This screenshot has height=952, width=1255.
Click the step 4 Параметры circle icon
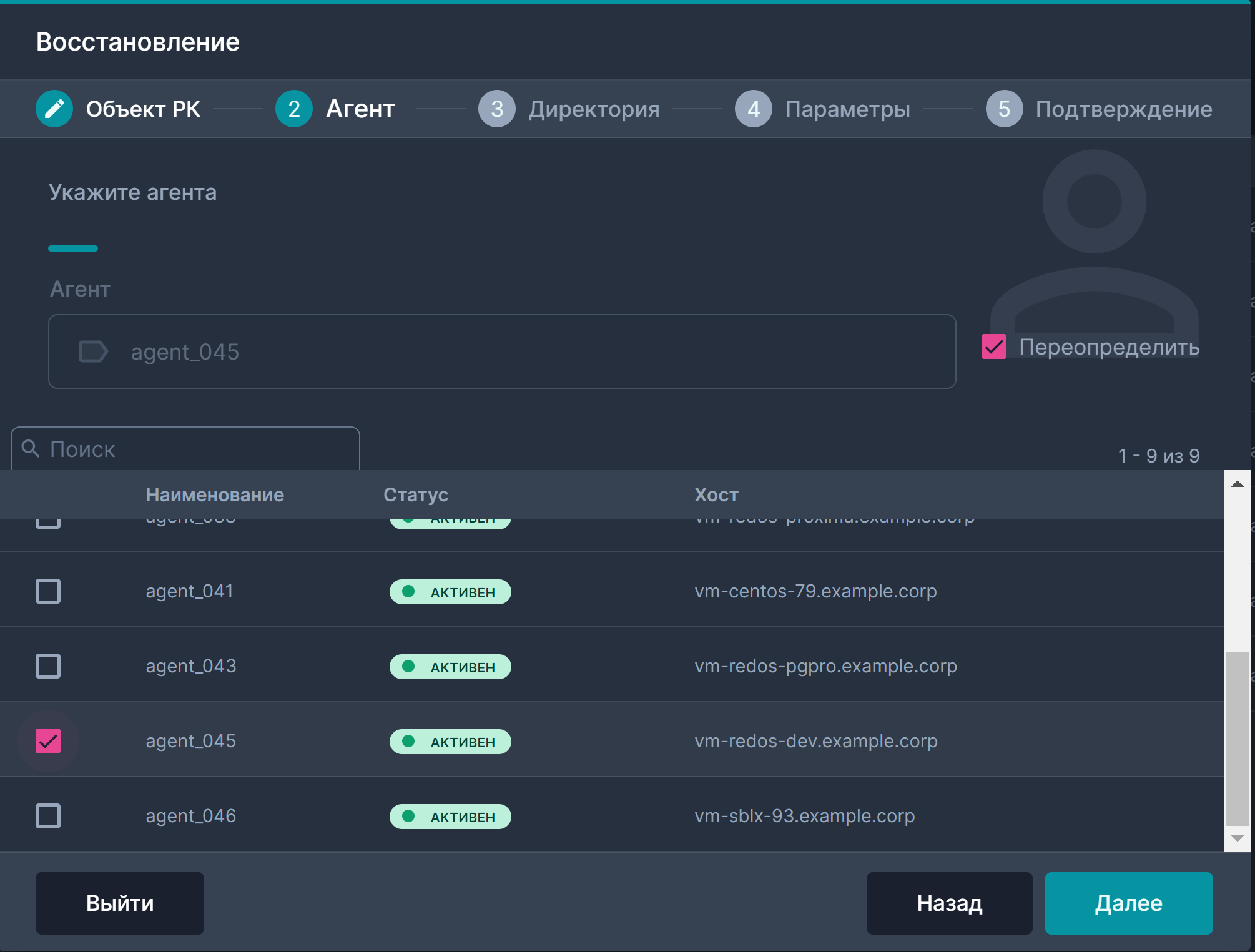coord(753,109)
